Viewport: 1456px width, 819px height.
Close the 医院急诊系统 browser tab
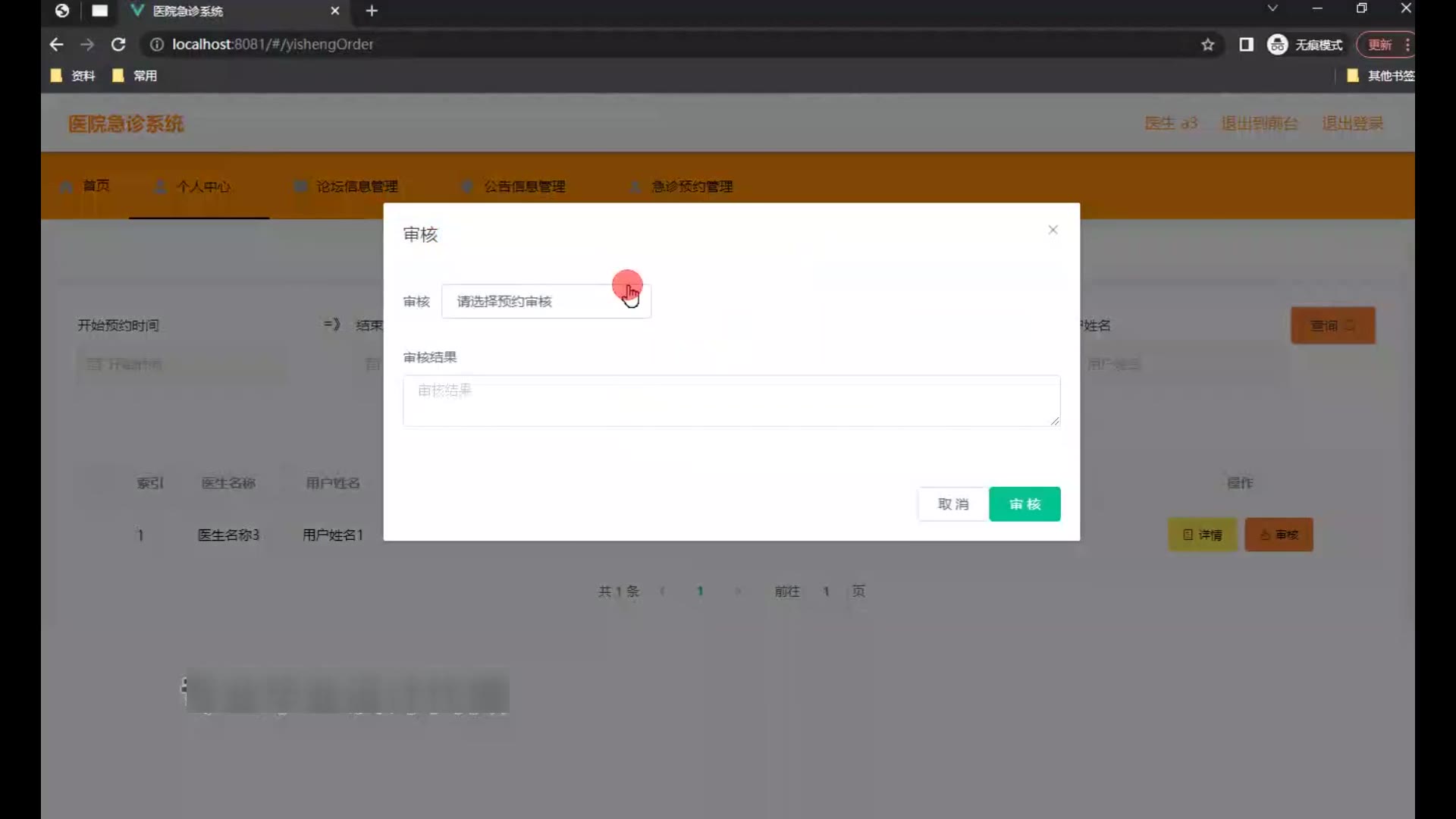pyautogui.click(x=334, y=11)
